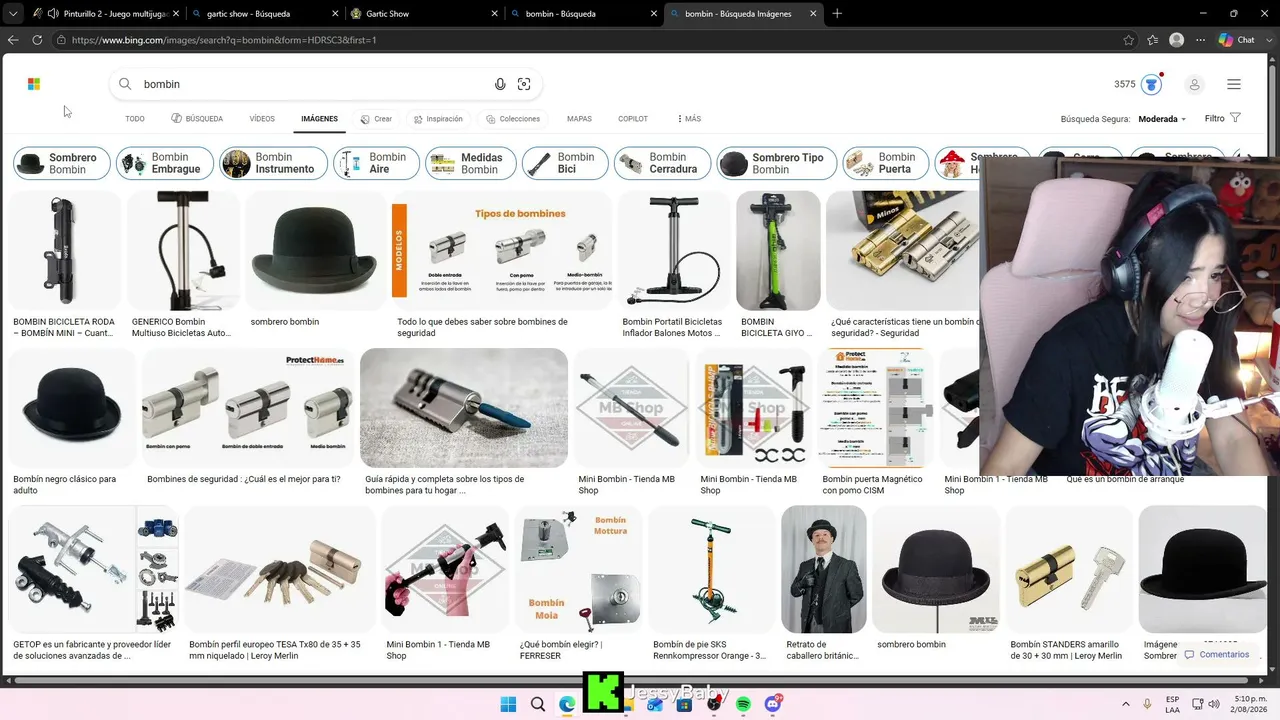The height and width of the screenshot is (720, 1280).
Task: Select the Bombin Aire chip
Action: [377, 163]
